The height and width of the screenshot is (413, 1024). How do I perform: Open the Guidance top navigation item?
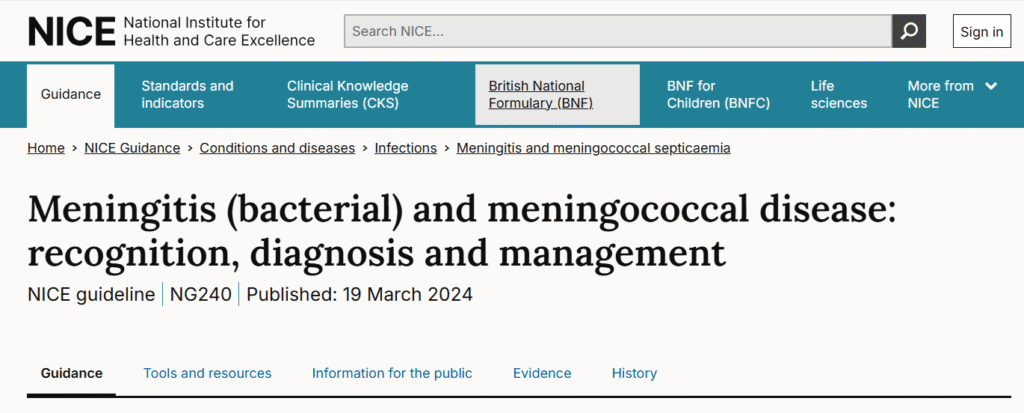pos(71,94)
